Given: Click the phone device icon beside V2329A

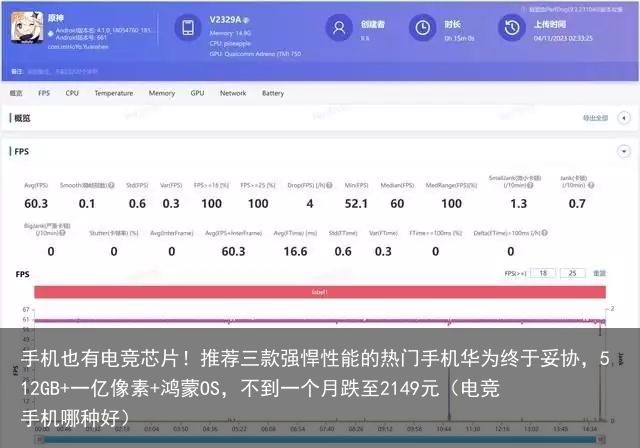Looking at the screenshot, I should (x=188, y=27).
